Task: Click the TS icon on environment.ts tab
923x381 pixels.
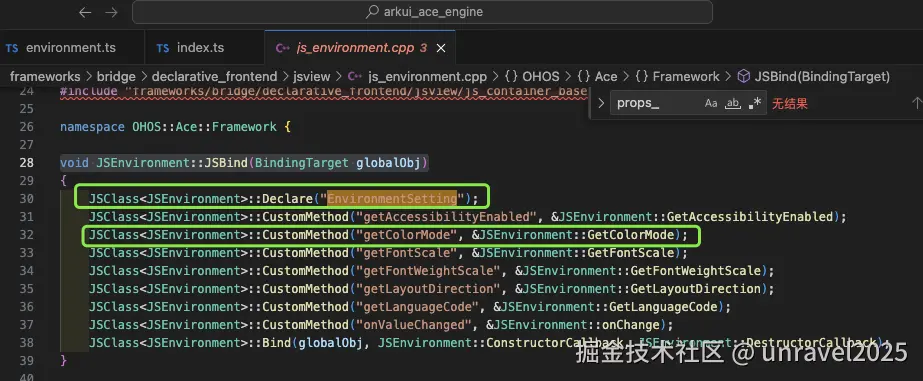Action: click(x=12, y=48)
